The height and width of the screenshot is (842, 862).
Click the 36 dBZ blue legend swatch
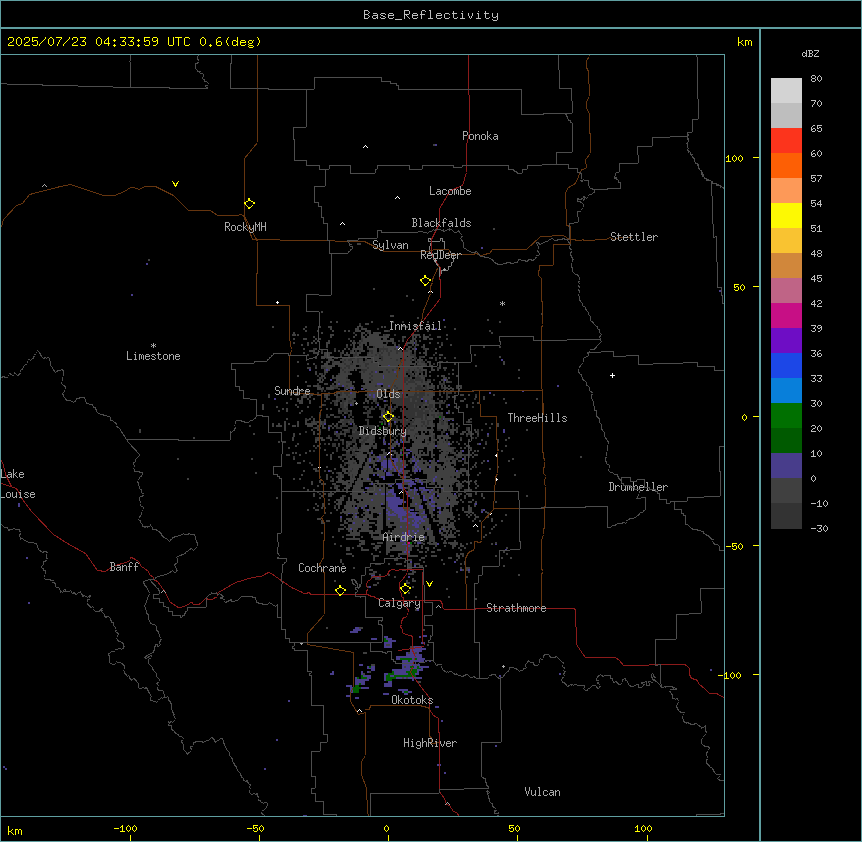786,365
